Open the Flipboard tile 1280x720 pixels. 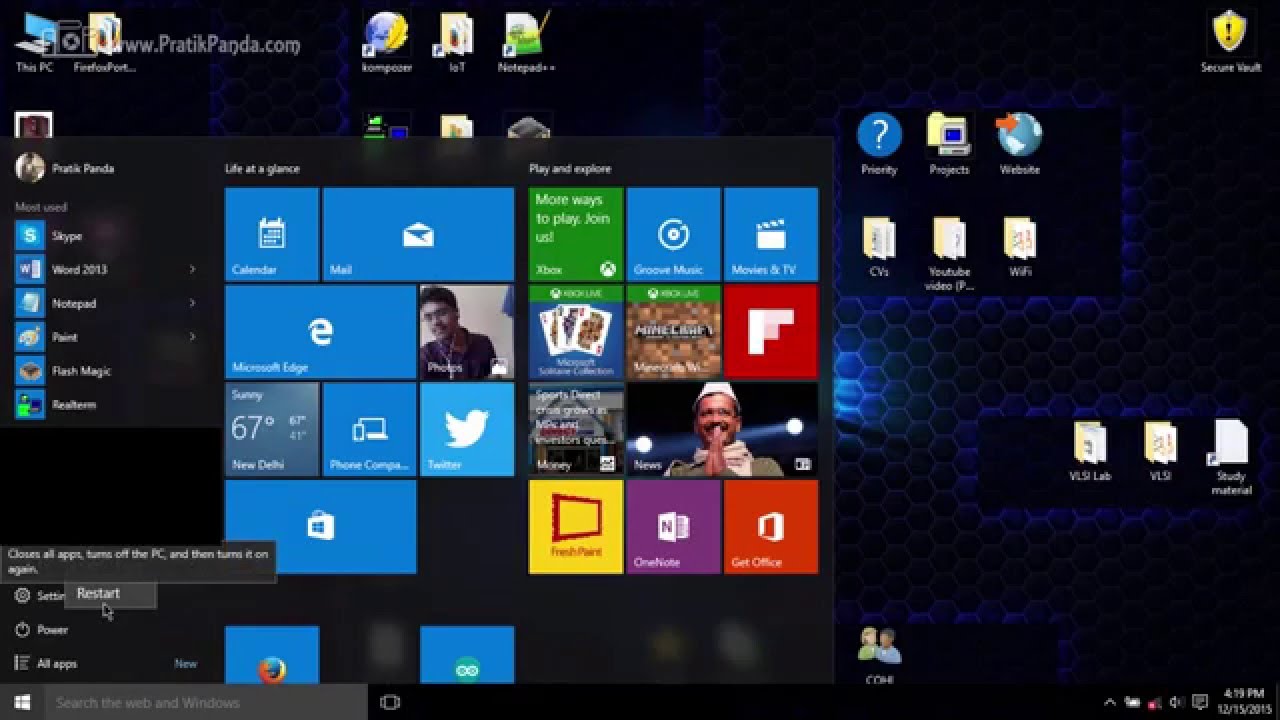(x=771, y=331)
